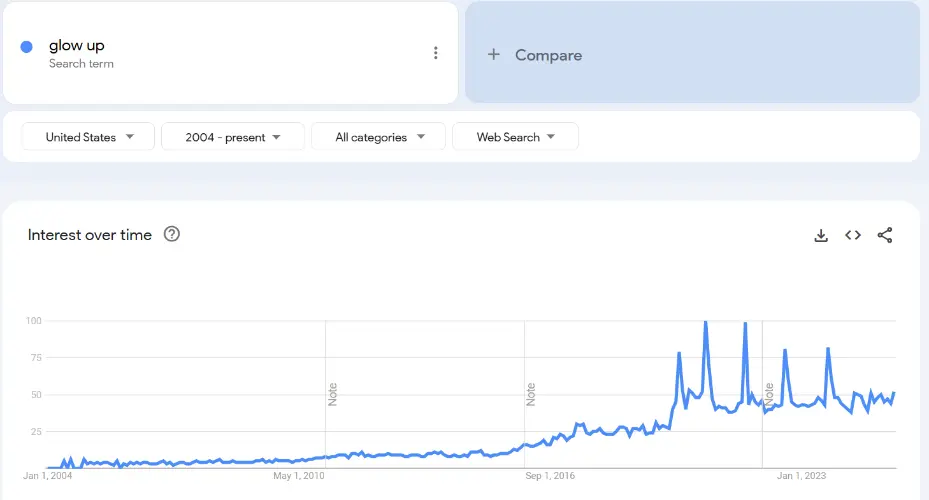Click the Search term label under glow up
Image resolution: width=929 pixels, height=500 pixels.
[x=81, y=64]
